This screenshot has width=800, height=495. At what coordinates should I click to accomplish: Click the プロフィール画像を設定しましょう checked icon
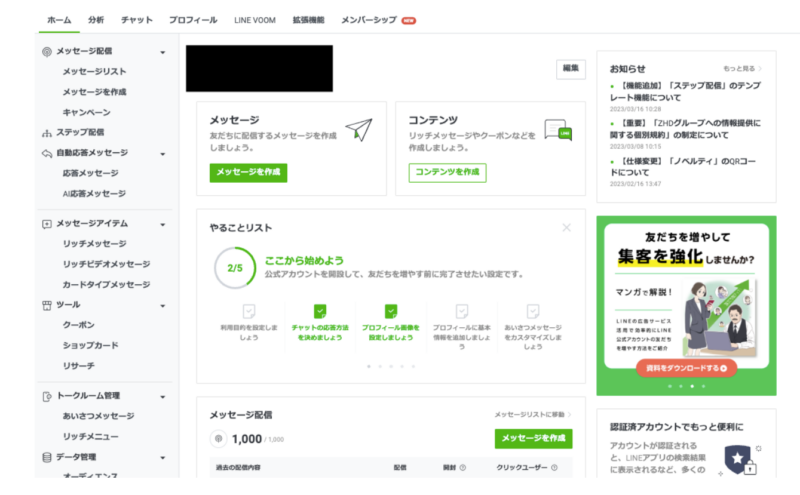(x=391, y=311)
